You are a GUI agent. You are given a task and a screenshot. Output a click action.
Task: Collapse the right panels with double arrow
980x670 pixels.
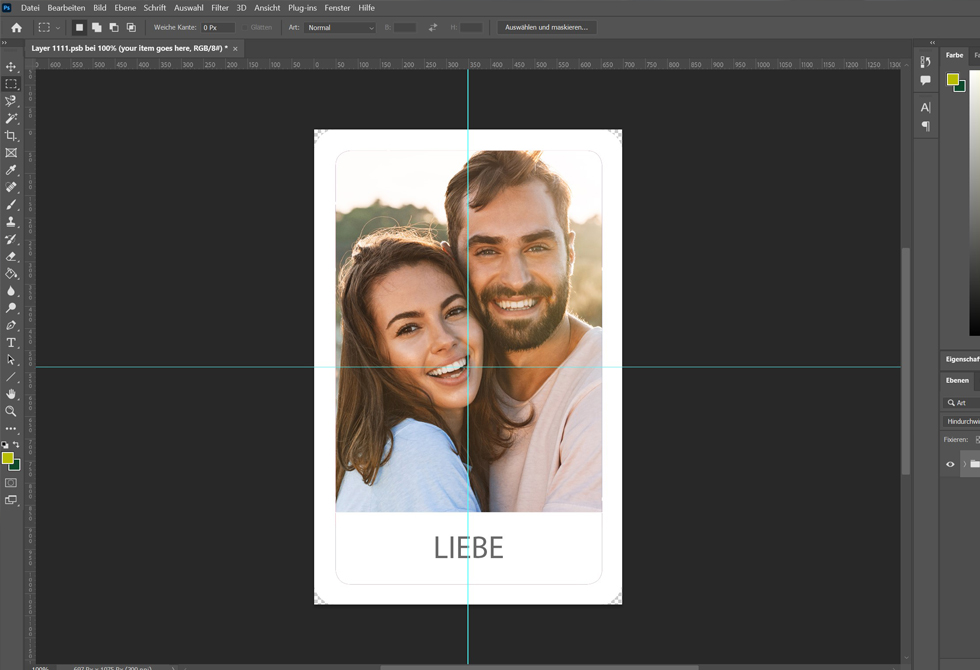point(932,42)
